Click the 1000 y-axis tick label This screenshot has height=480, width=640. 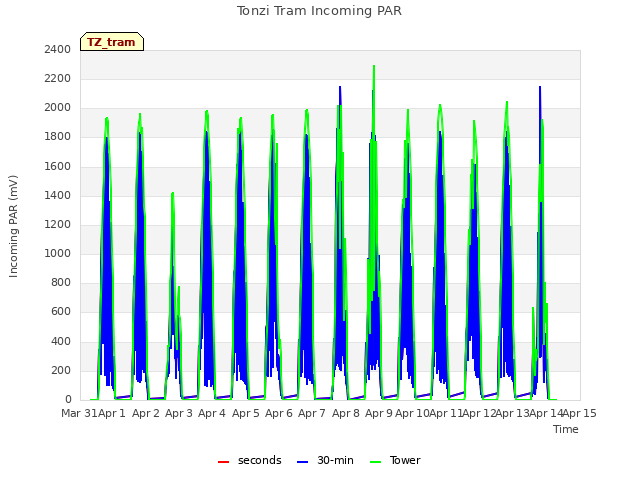[58, 253]
